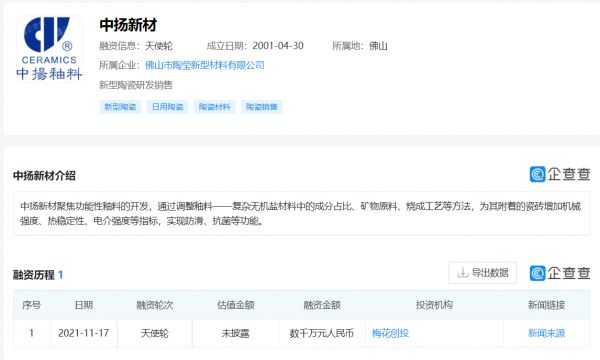
Task: Click 企查查 logo icon beside export button
Action: tap(538, 273)
